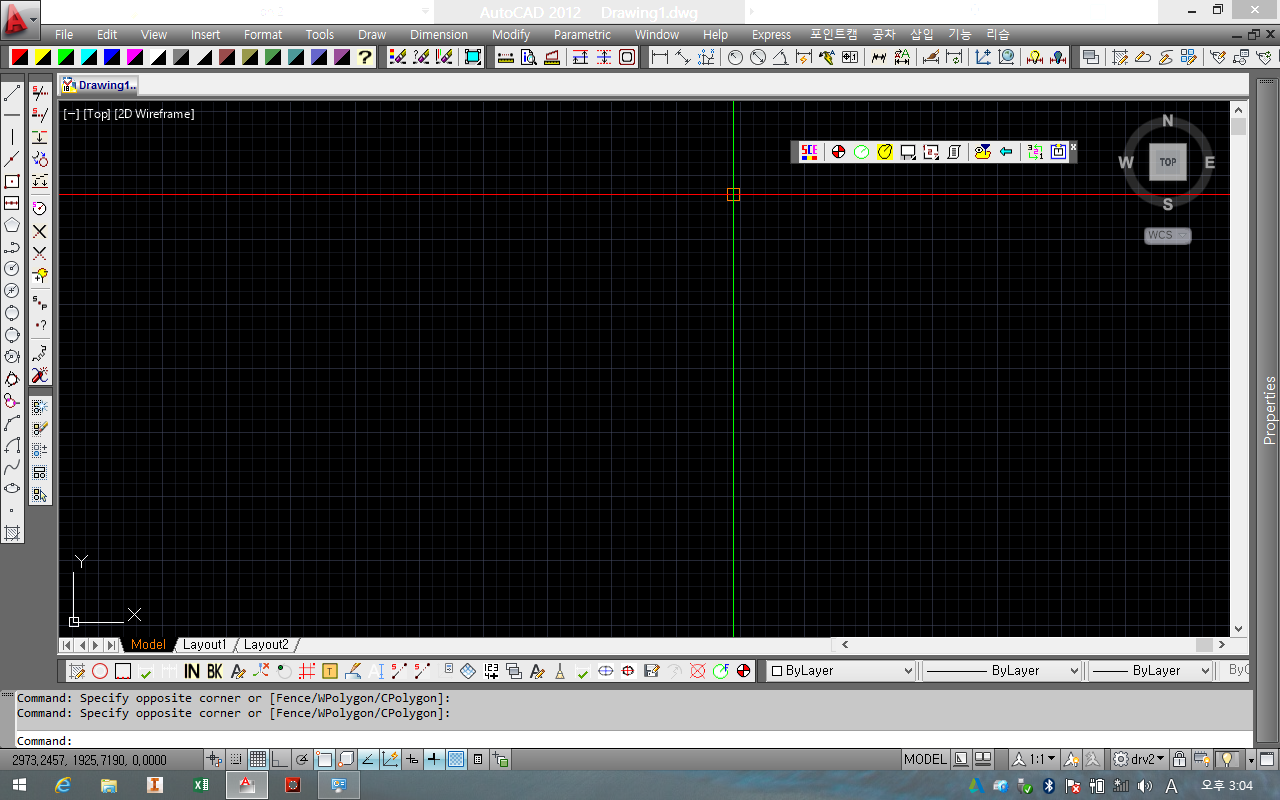Click the BK icon in bottom toolbar
The height and width of the screenshot is (800, 1280).
click(x=215, y=671)
